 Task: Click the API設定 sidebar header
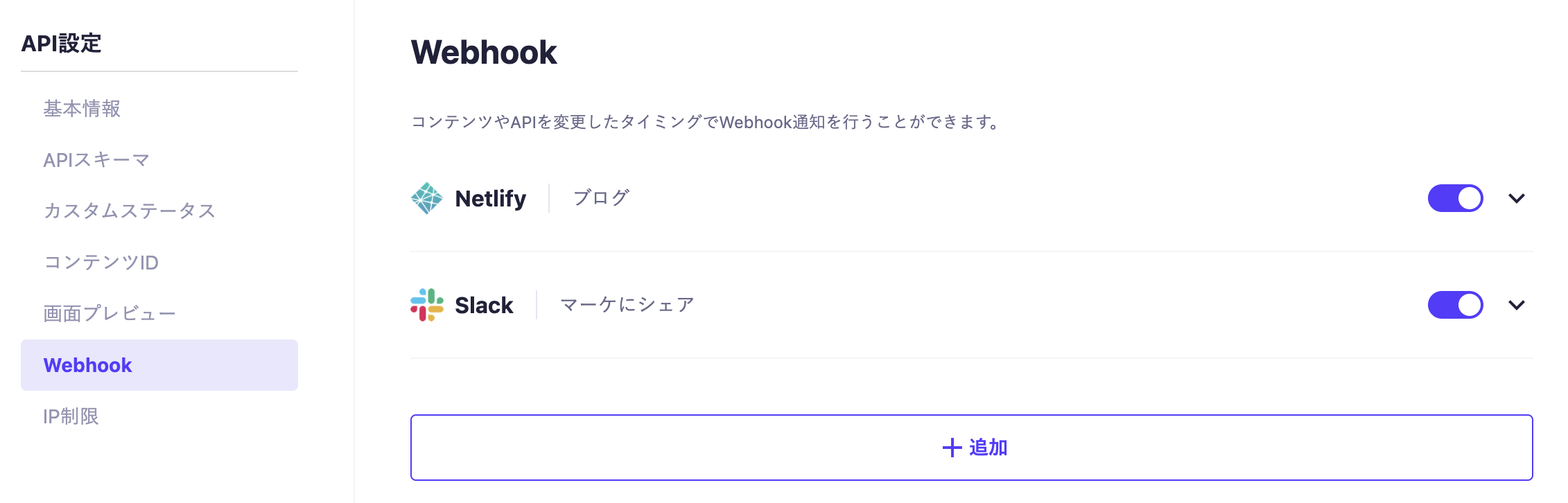point(62,44)
